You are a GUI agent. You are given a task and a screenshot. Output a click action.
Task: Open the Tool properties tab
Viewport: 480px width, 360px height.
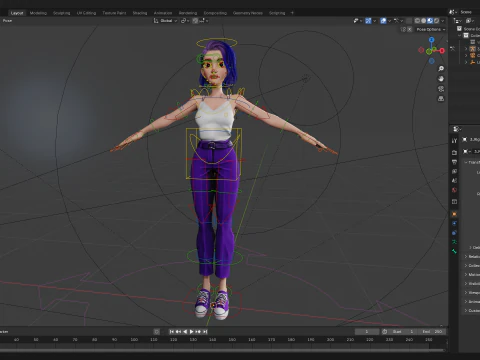(x=454, y=141)
